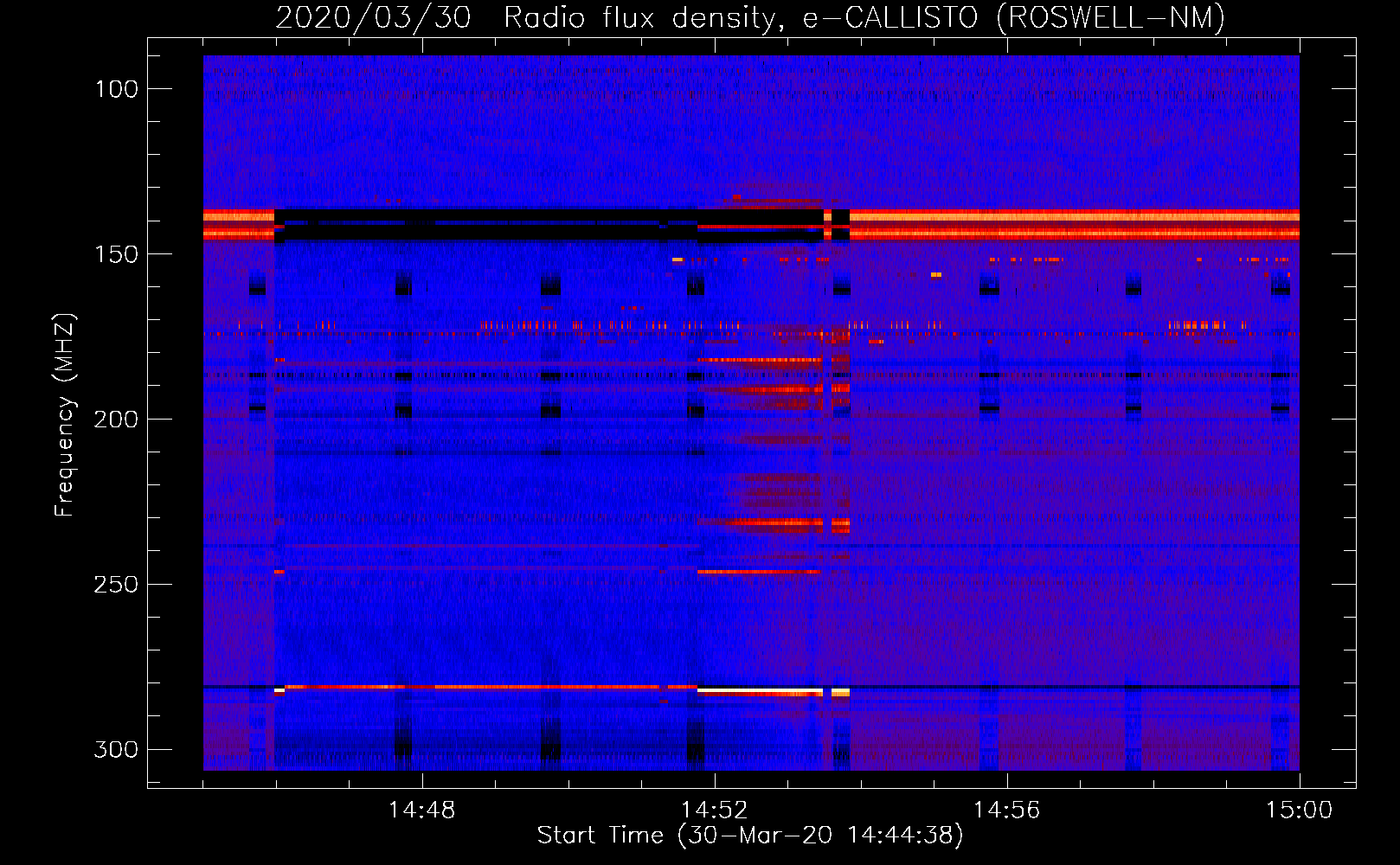The width and height of the screenshot is (1400, 865).
Task: Click the 300 frequency tick label
Action: pyautogui.click(x=116, y=749)
